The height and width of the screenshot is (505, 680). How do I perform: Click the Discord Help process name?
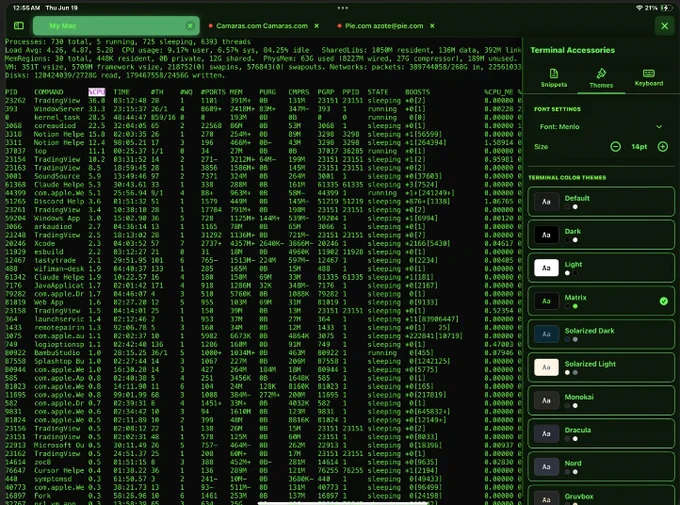tap(59, 201)
